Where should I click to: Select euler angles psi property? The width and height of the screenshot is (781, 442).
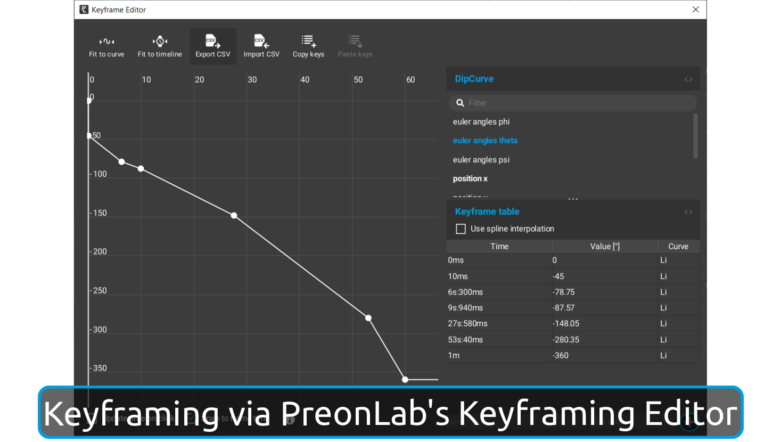click(x=481, y=160)
